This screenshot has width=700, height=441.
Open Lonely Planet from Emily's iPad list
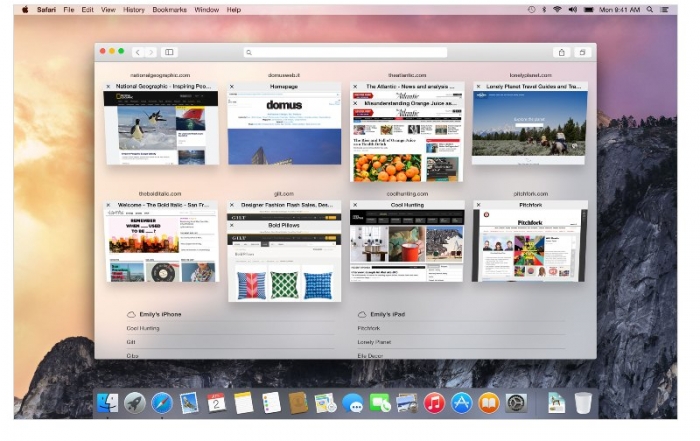click(374, 342)
